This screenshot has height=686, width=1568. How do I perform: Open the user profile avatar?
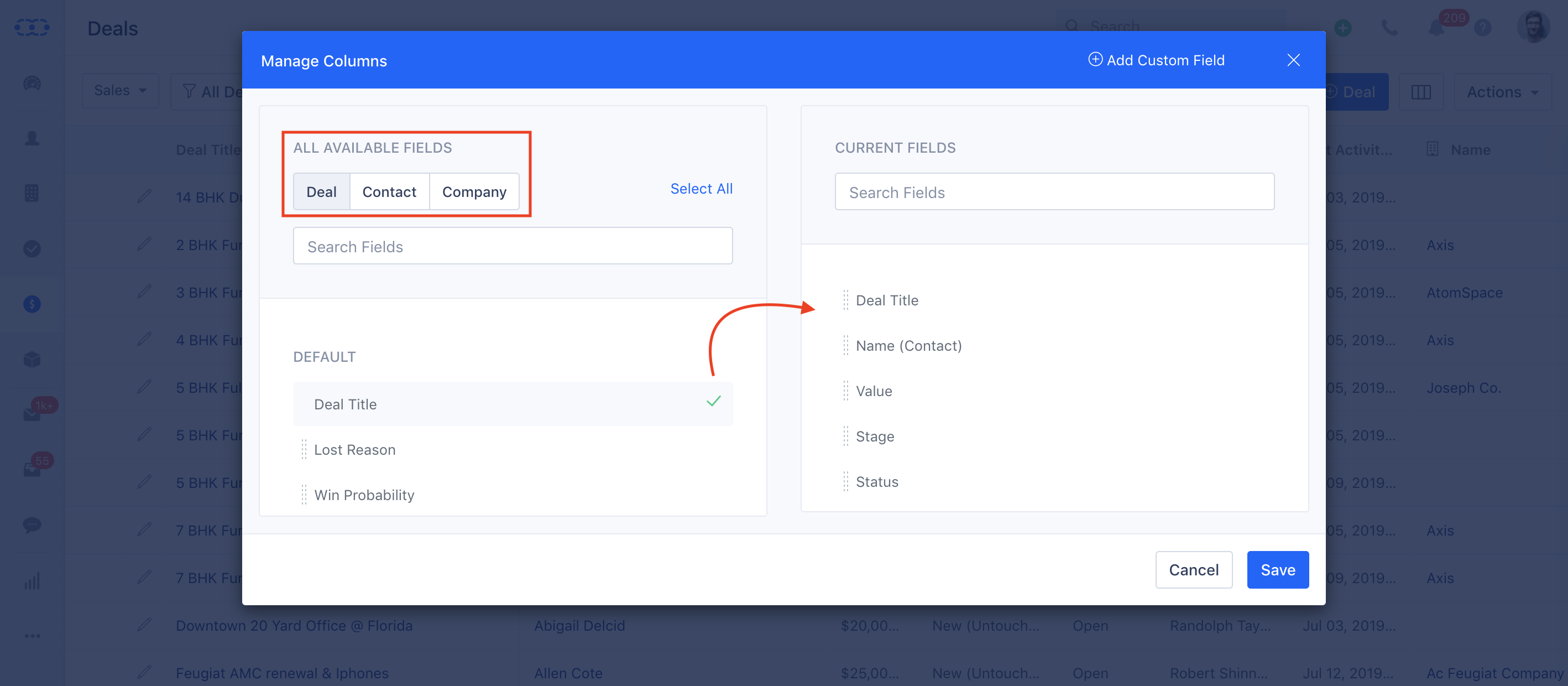coord(1533,27)
